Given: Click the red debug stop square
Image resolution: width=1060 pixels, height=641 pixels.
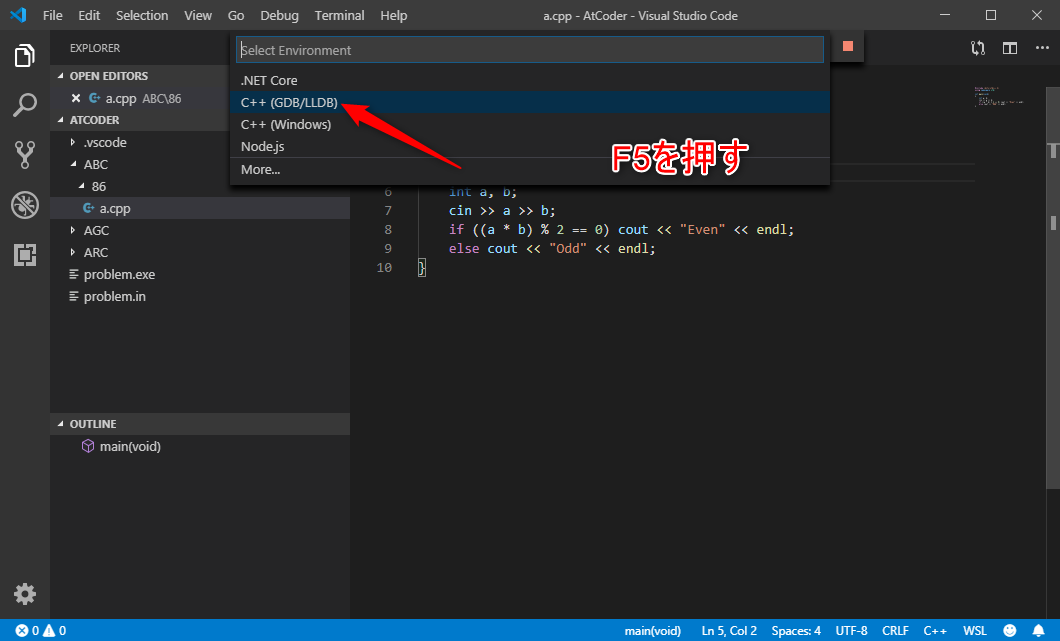Looking at the screenshot, I should pos(848,46).
